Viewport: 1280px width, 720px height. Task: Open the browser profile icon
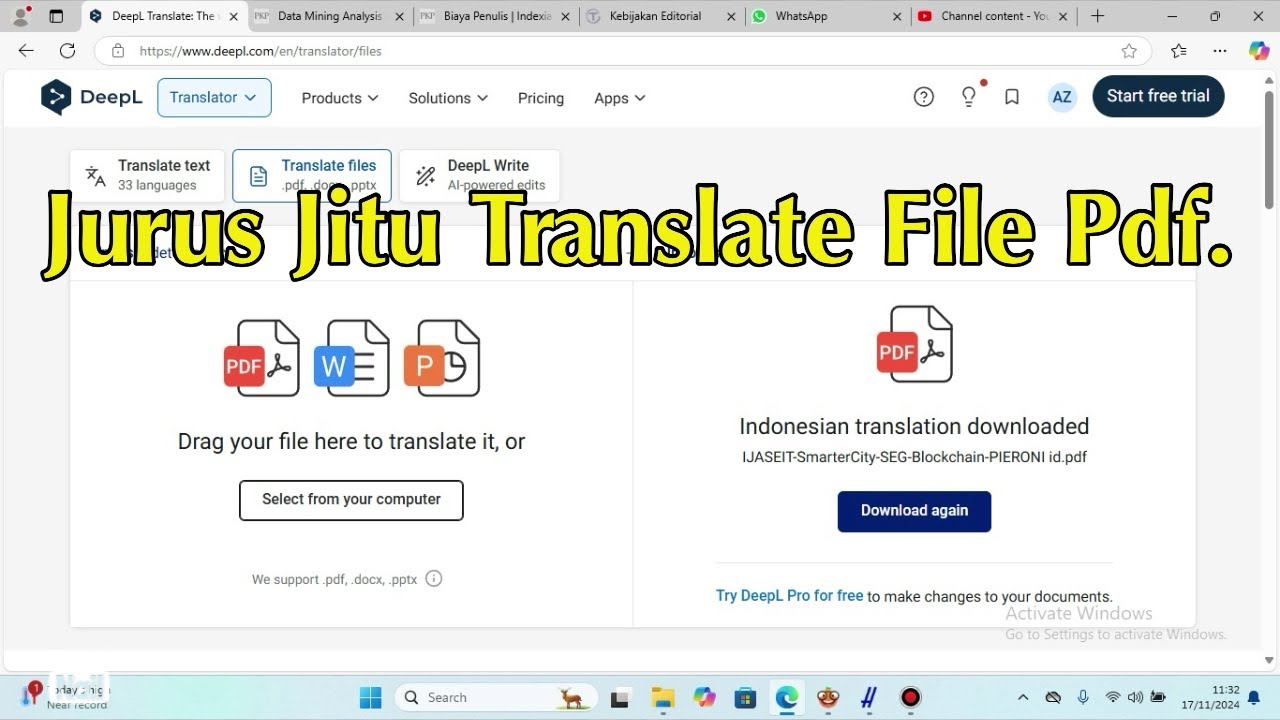[20, 16]
